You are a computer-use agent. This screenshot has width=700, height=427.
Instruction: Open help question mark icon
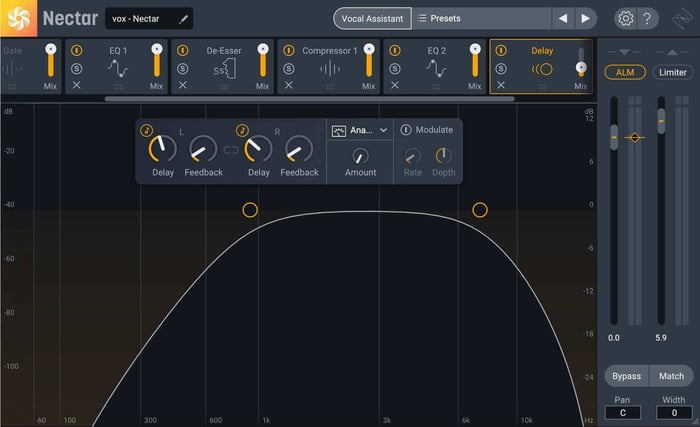point(647,18)
